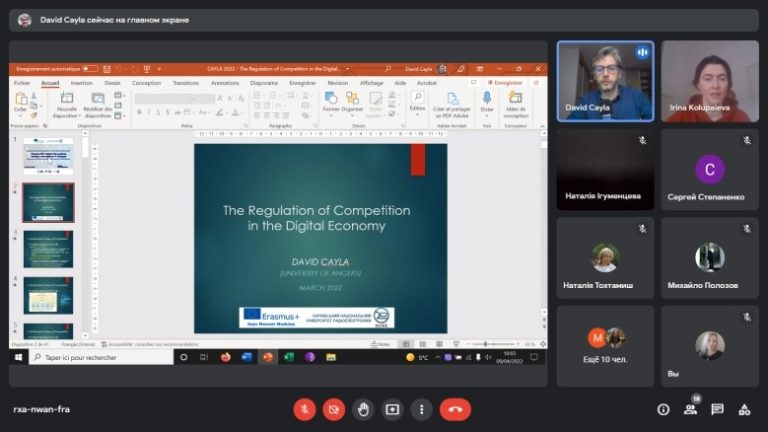The height and width of the screenshot is (432, 768).
Task: Leave the call with red hang-up button
Action: click(455, 409)
